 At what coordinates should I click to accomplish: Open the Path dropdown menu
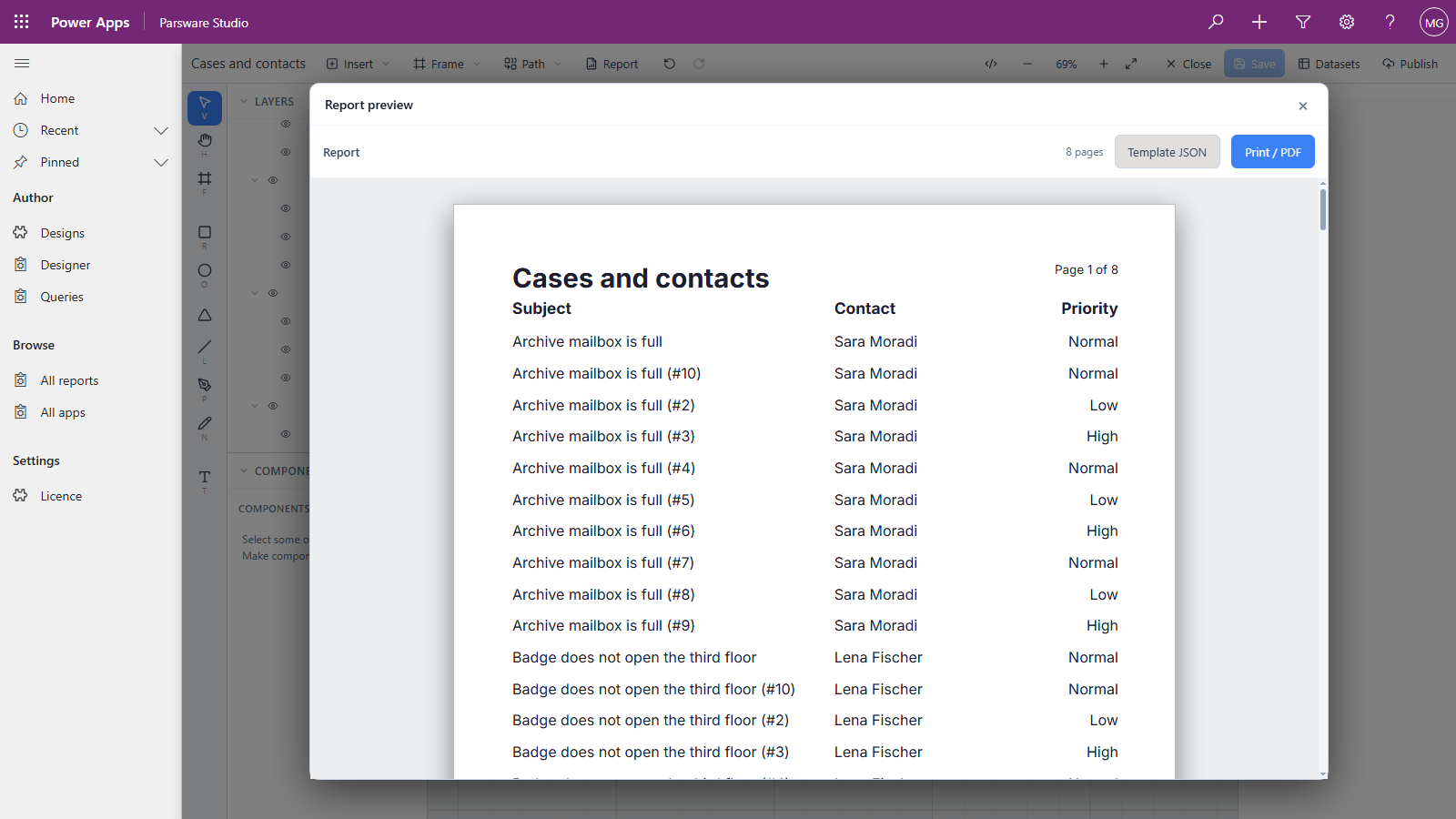pos(533,64)
